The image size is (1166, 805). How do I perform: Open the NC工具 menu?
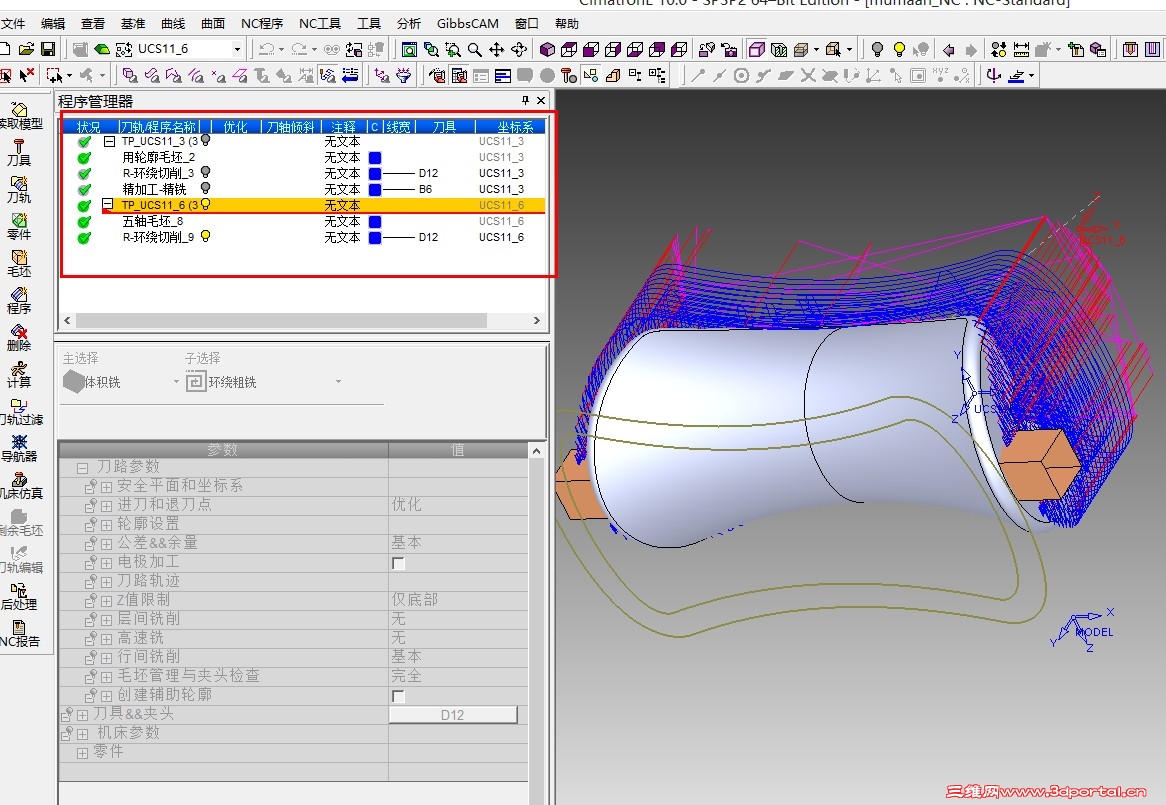click(x=320, y=24)
